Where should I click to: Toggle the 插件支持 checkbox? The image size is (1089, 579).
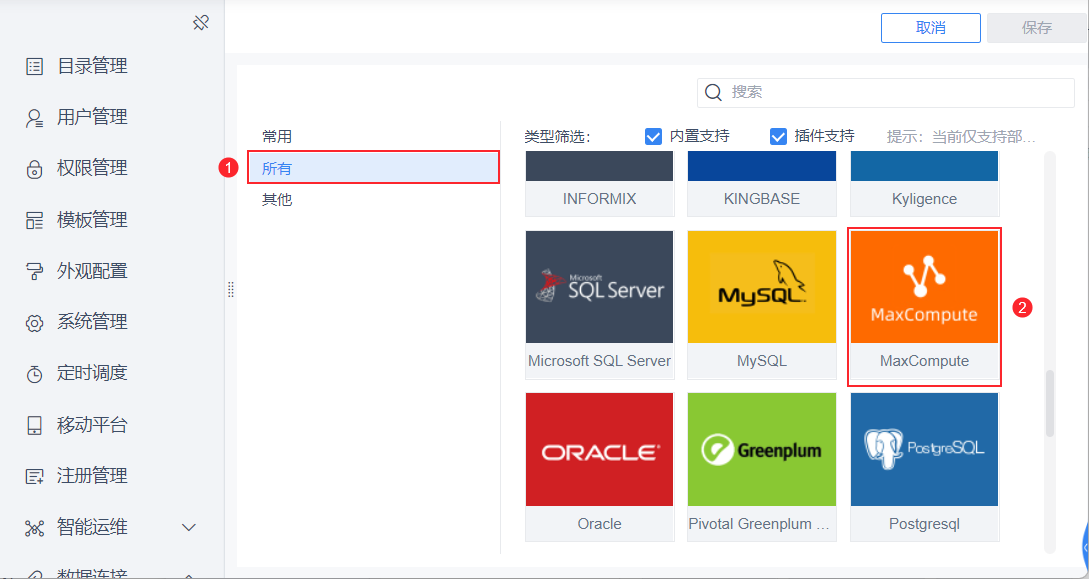[778, 136]
